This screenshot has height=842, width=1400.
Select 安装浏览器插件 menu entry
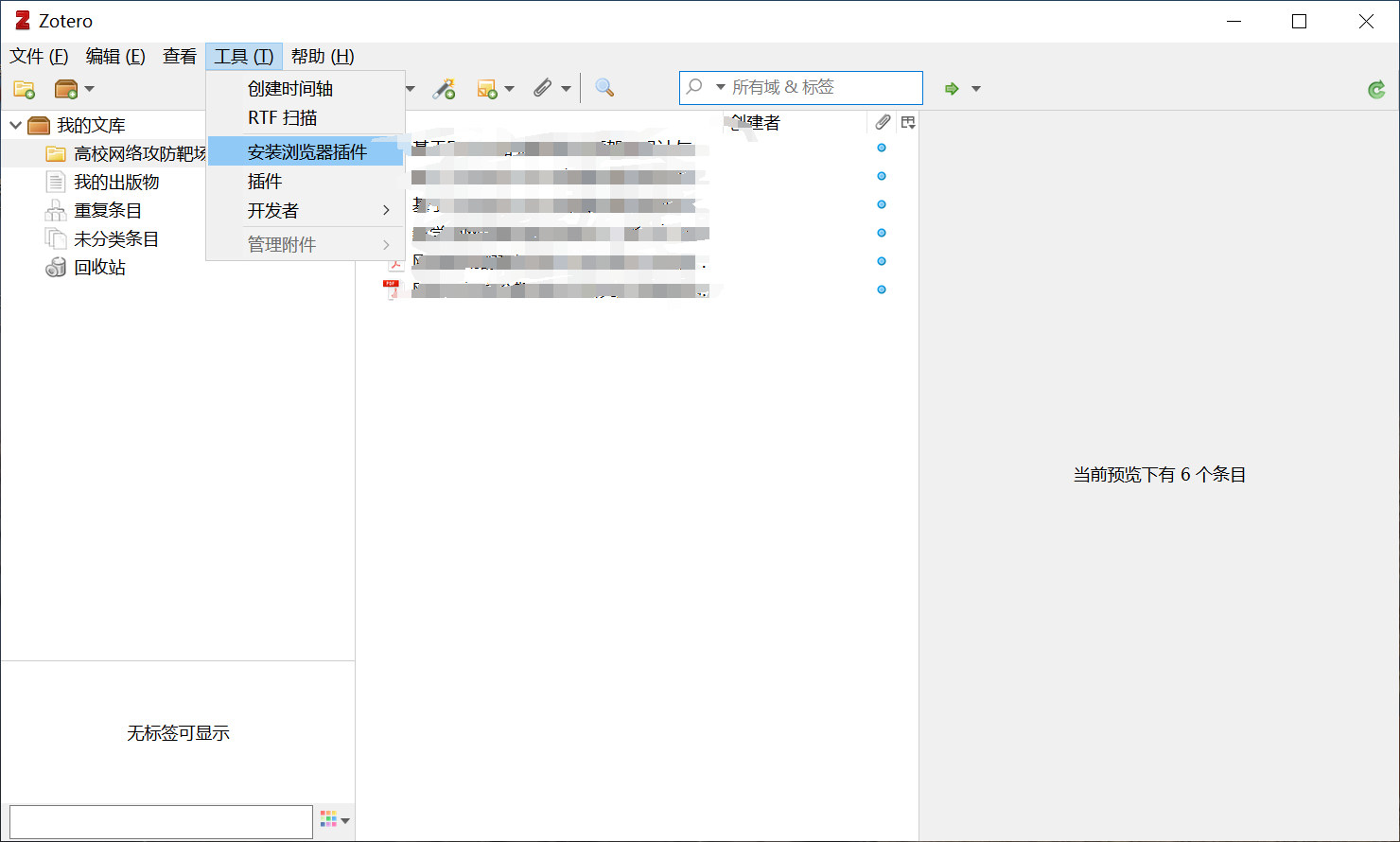[306, 151]
